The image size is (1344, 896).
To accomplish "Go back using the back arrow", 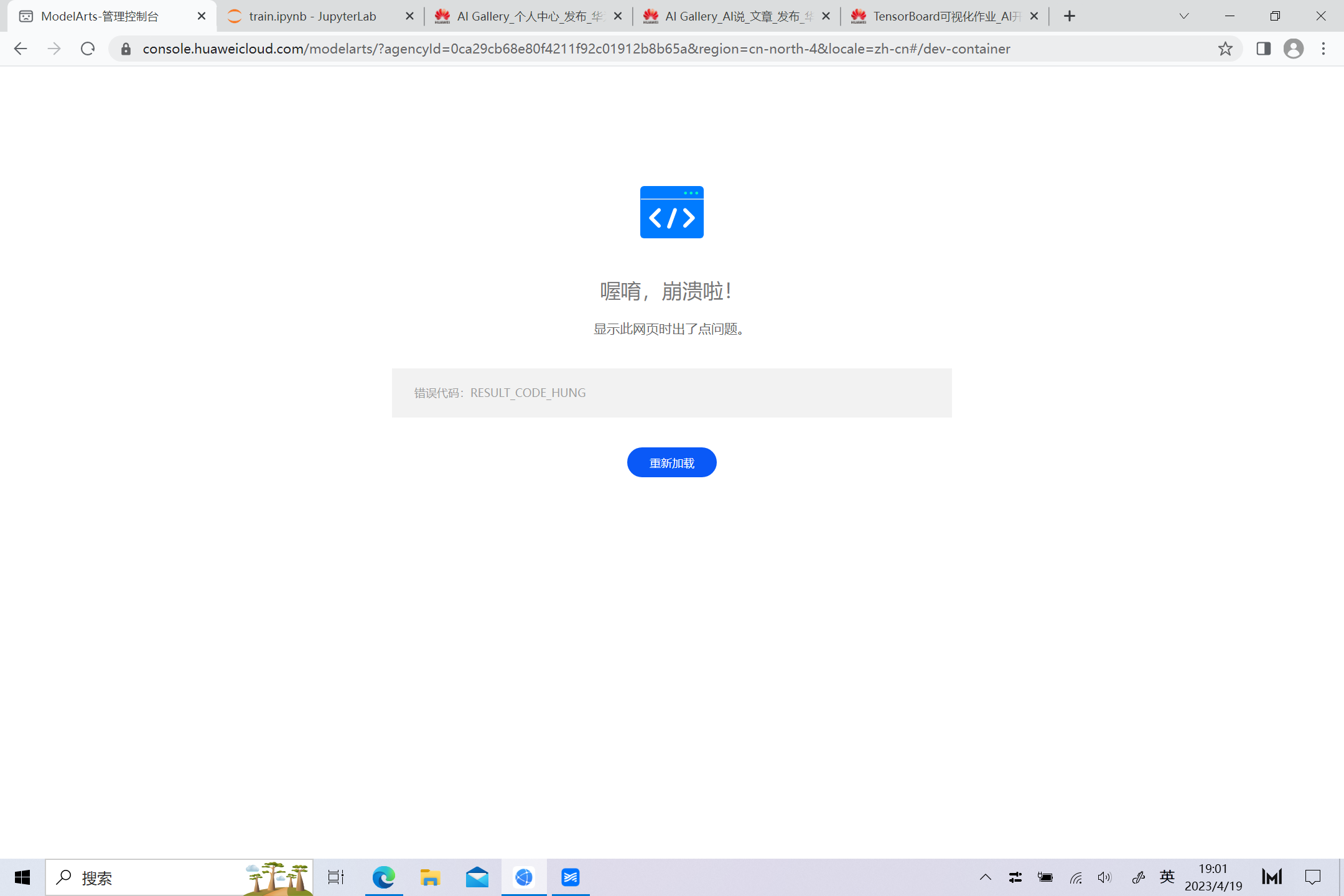I will (x=21, y=49).
